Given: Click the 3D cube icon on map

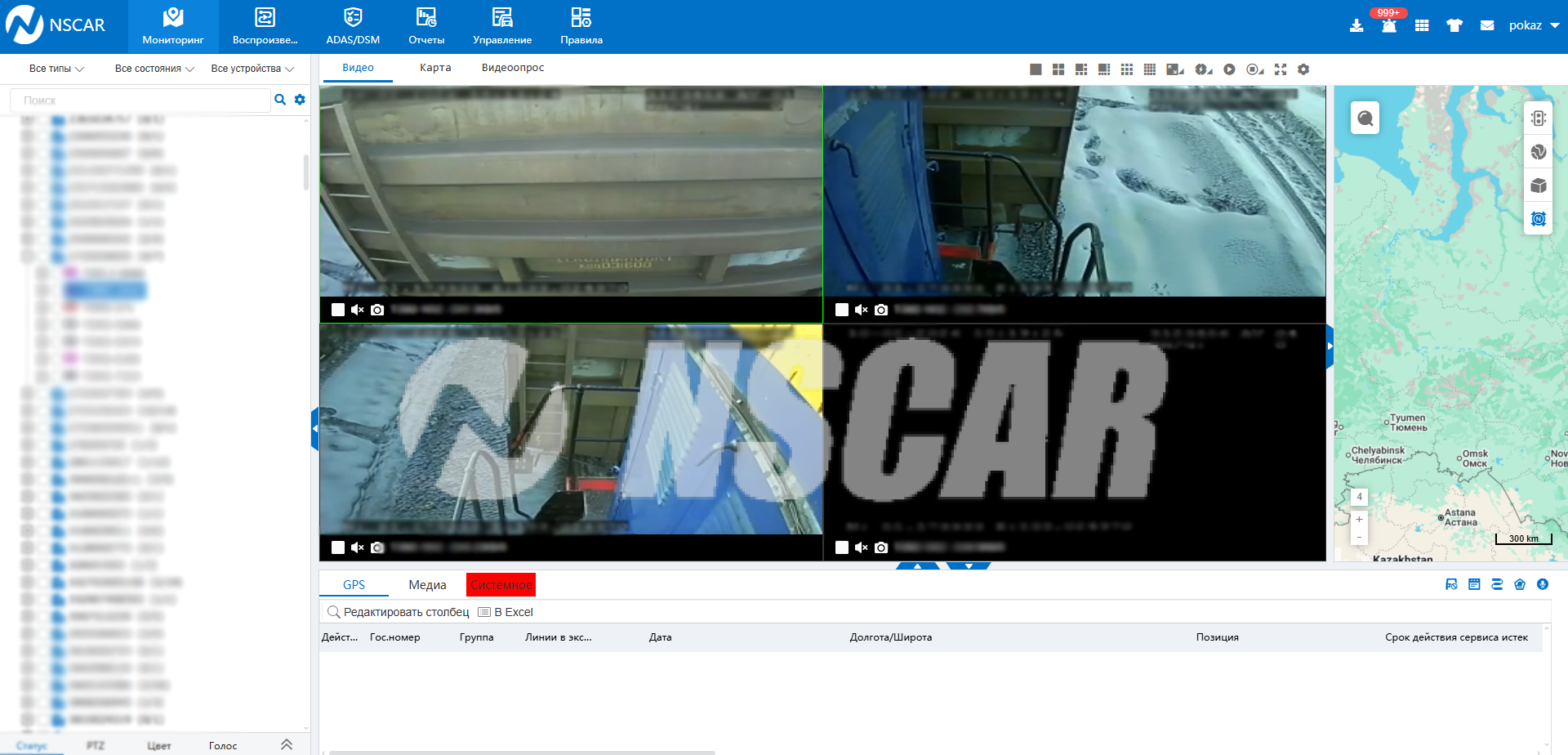Looking at the screenshot, I should tap(1539, 185).
